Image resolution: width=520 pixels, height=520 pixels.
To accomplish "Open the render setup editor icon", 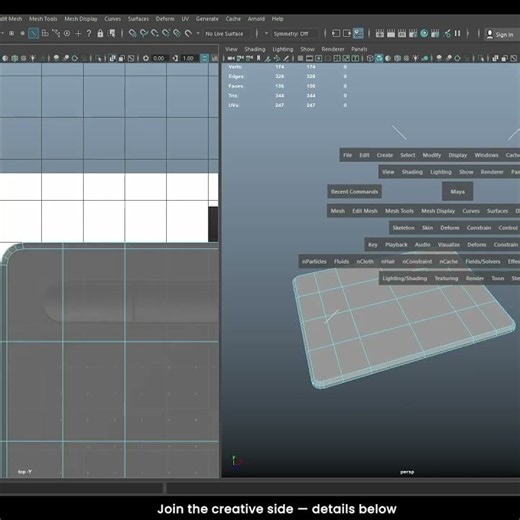I will pos(435,33).
